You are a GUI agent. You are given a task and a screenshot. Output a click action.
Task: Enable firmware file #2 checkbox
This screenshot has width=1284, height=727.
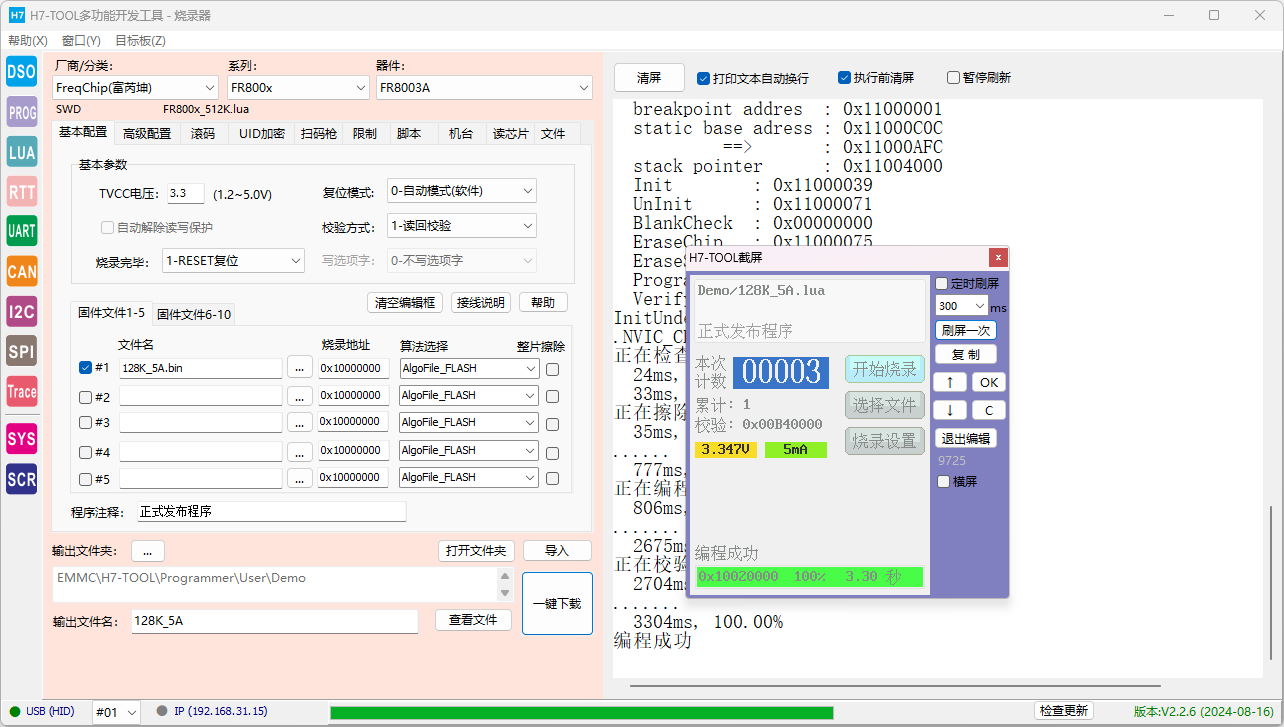click(85, 396)
